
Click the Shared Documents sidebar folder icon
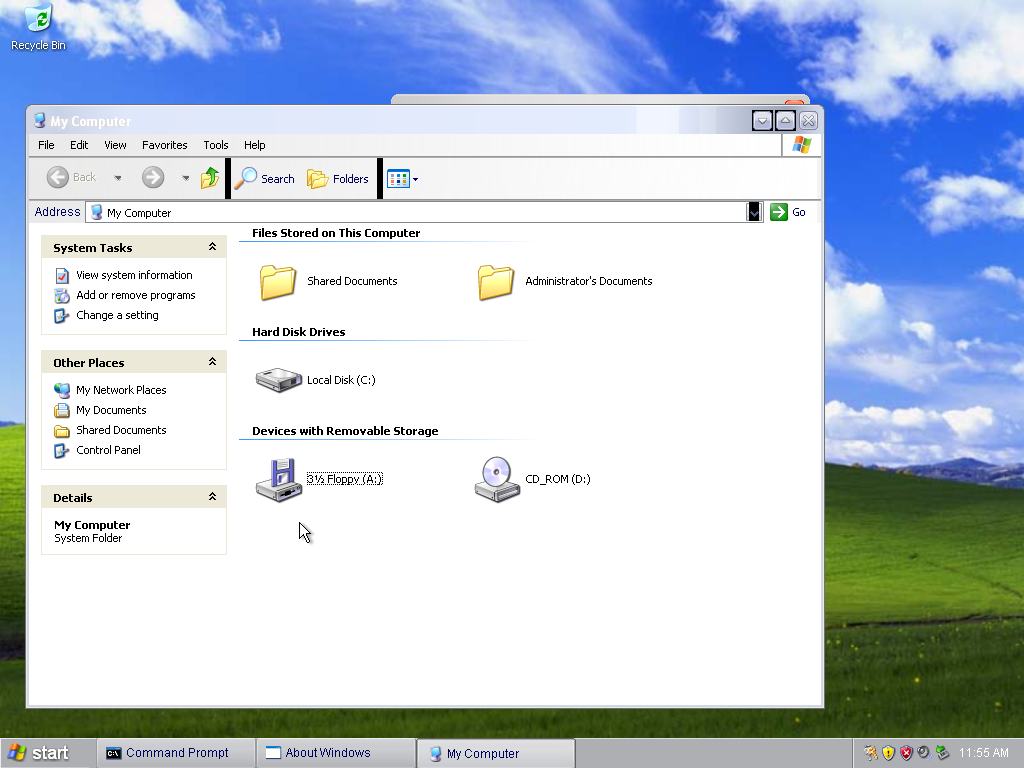(x=62, y=430)
